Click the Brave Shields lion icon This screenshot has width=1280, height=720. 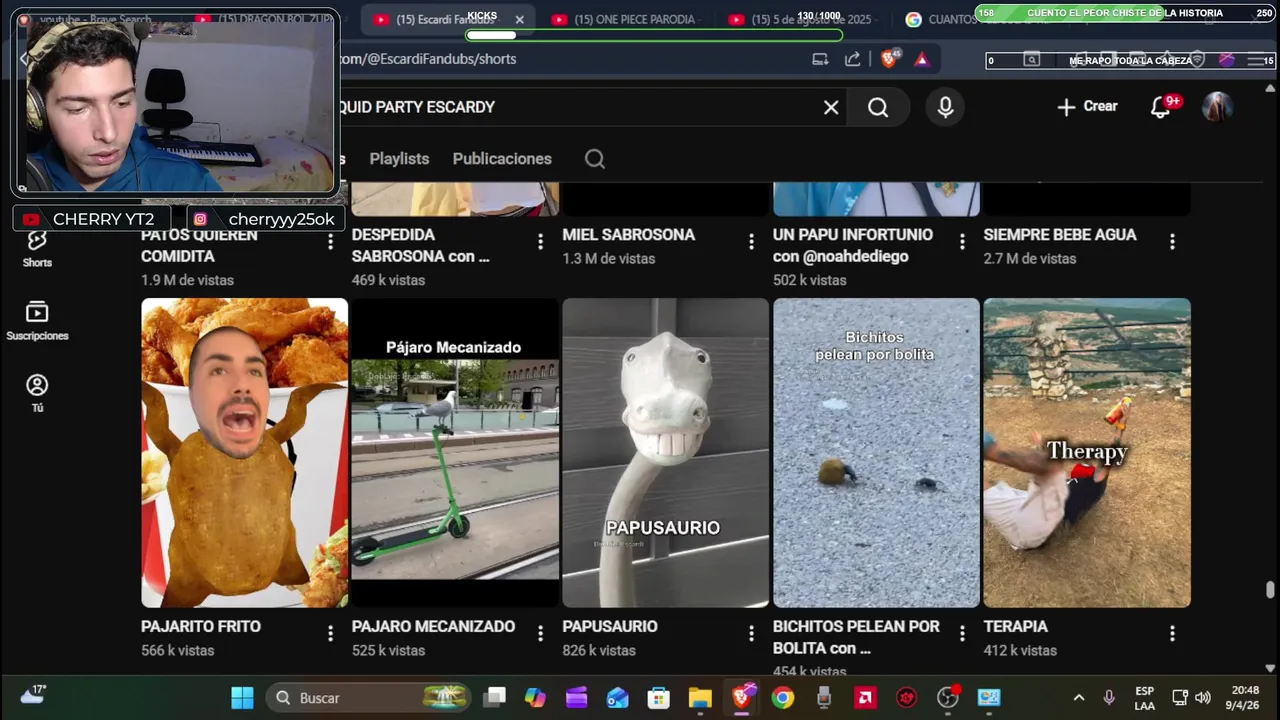click(889, 59)
